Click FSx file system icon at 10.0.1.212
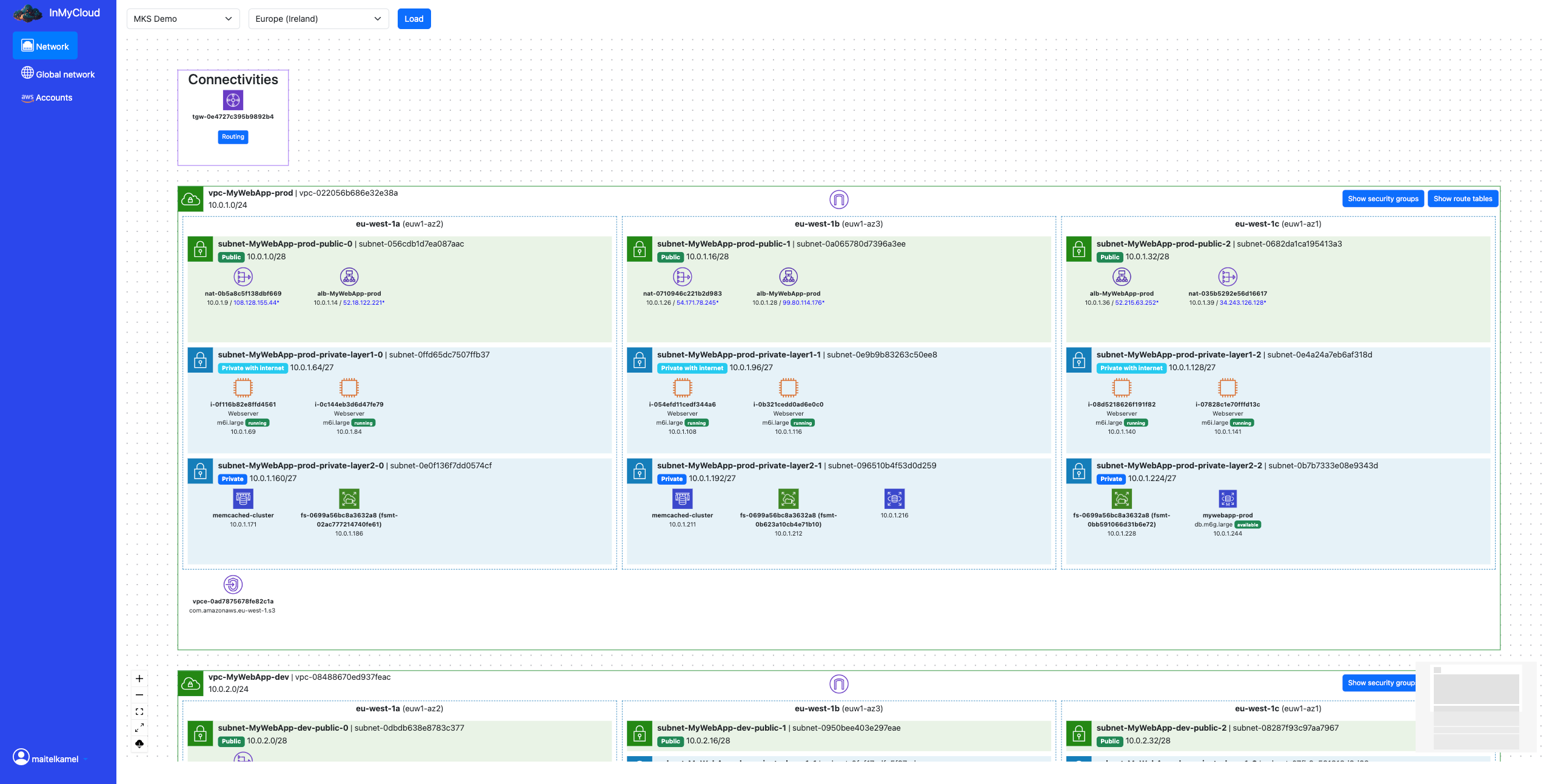The width and height of the screenshot is (1552, 784). pos(788,499)
